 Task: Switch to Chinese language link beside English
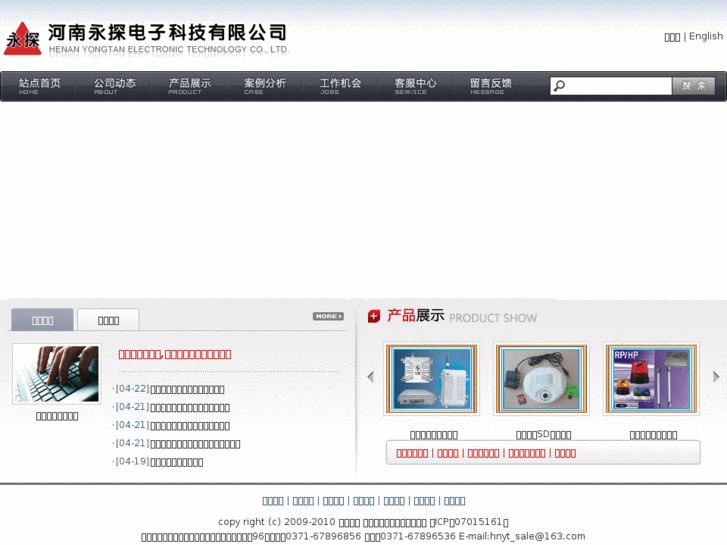[x=672, y=37]
